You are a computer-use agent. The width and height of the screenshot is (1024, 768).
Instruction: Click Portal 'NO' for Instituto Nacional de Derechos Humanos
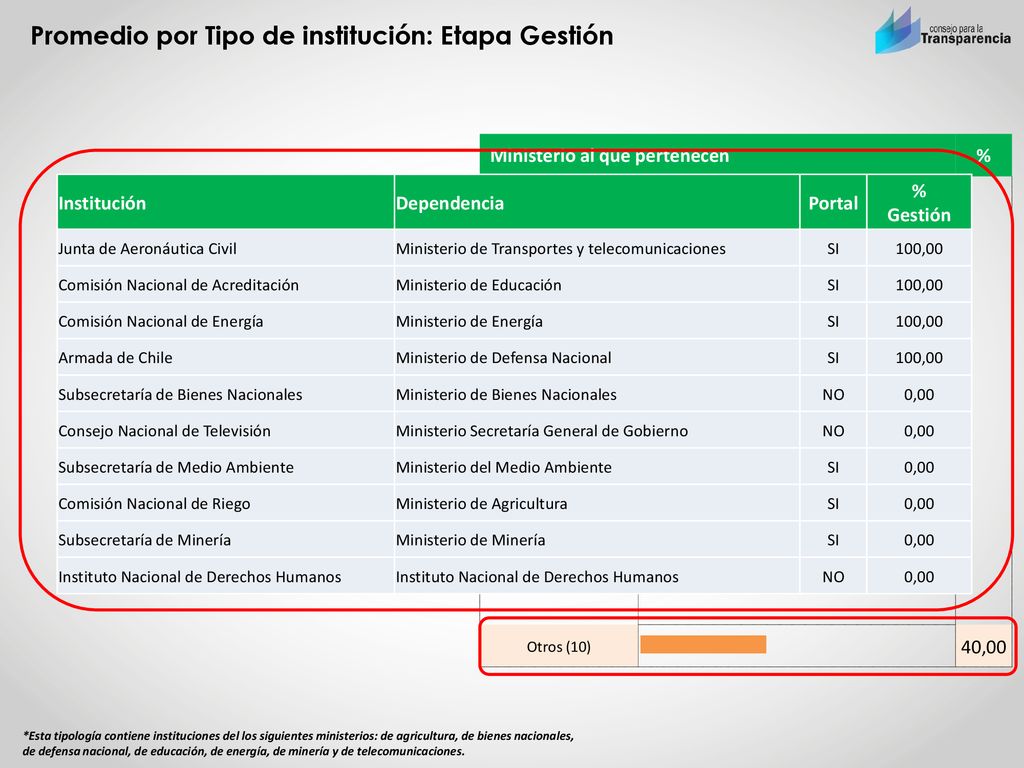[x=833, y=577]
